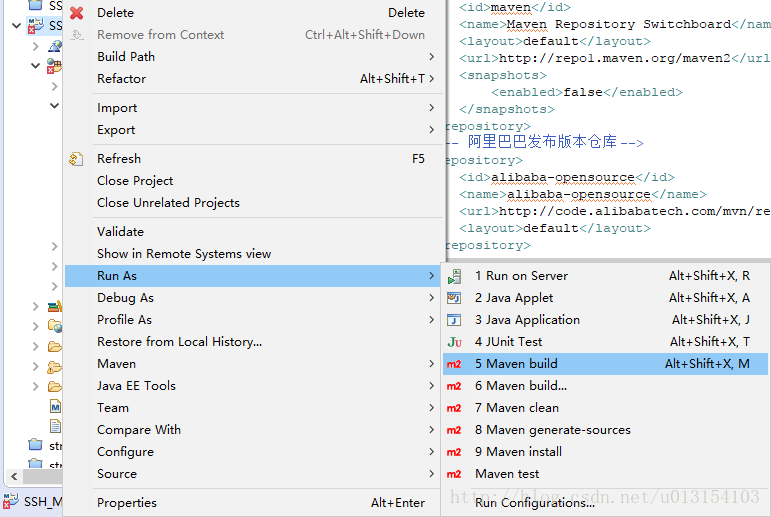
Task: Click the Run on Server icon
Action: coord(454,276)
